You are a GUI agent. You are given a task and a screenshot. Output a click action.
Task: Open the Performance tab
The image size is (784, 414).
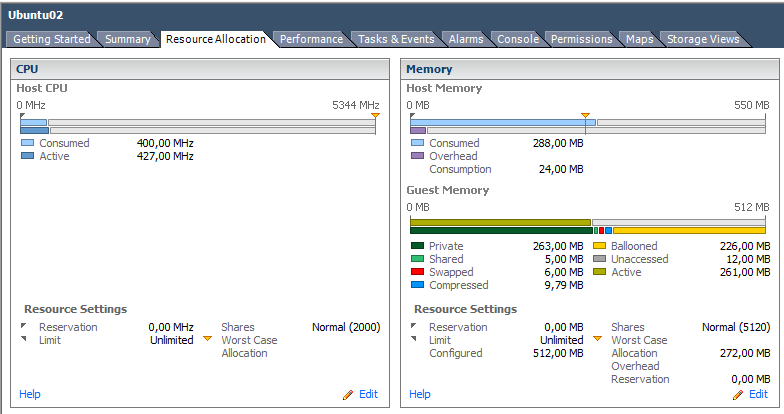pyautogui.click(x=311, y=39)
